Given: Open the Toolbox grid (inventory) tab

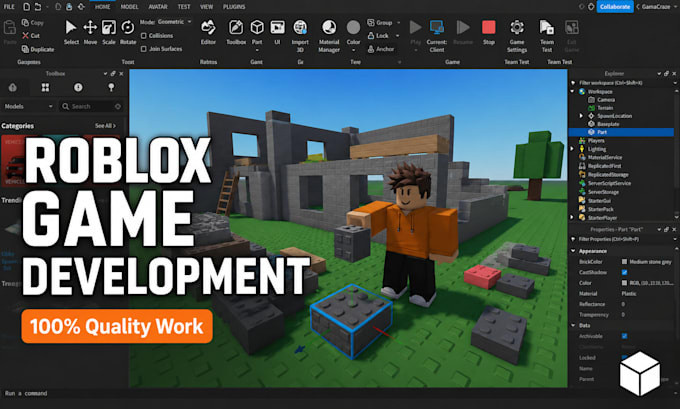Looking at the screenshot, I should (x=45, y=88).
